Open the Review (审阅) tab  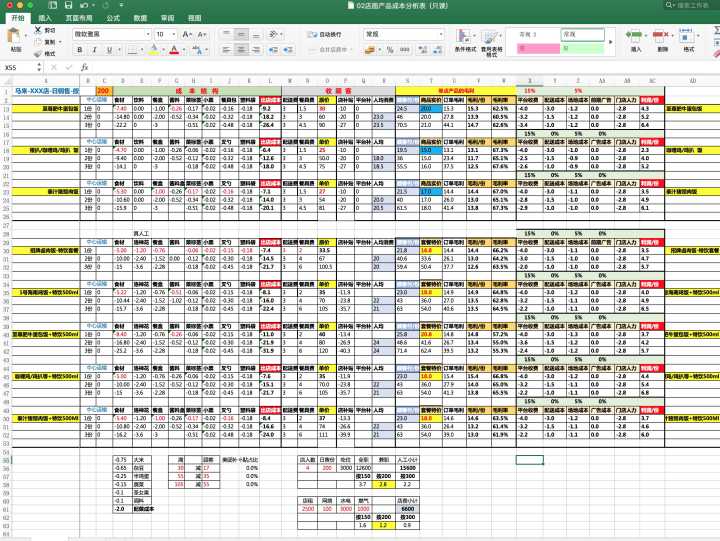pyautogui.click(x=167, y=18)
